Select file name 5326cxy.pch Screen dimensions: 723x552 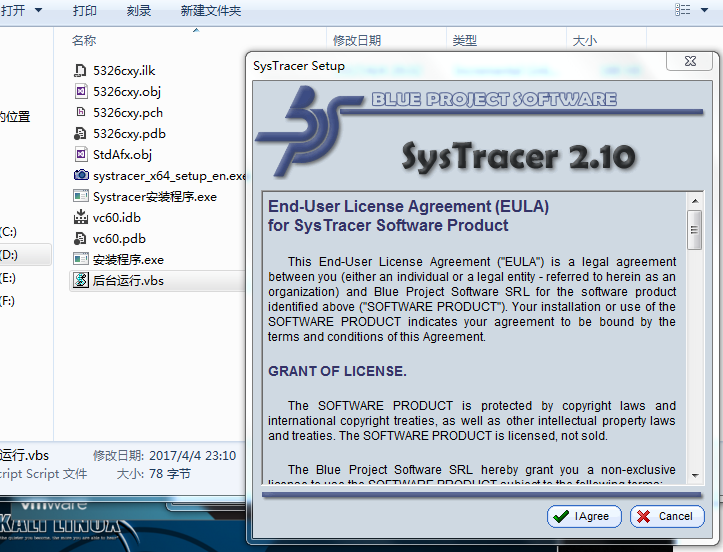(x=128, y=113)
